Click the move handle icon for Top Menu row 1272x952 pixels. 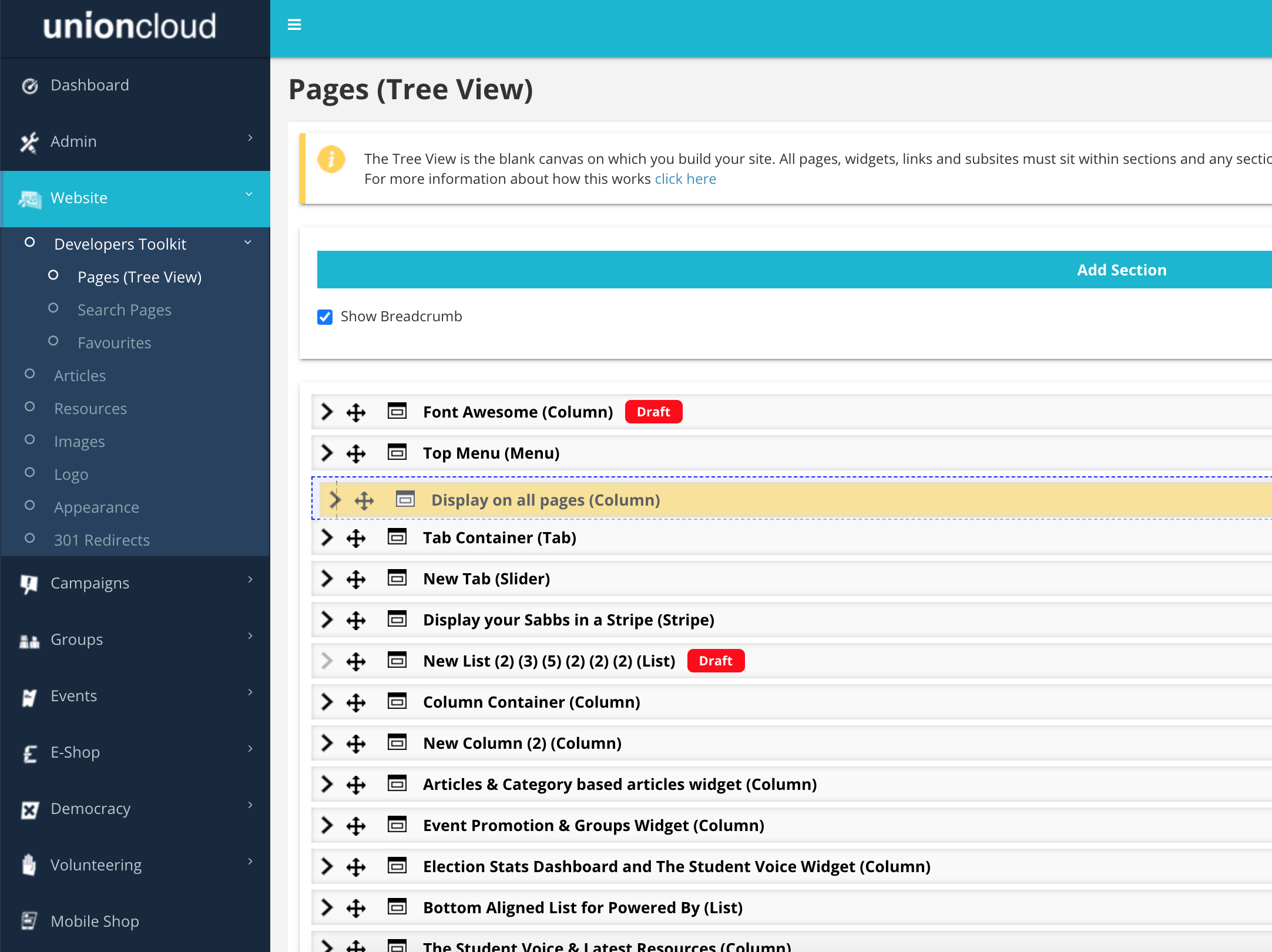356,453
